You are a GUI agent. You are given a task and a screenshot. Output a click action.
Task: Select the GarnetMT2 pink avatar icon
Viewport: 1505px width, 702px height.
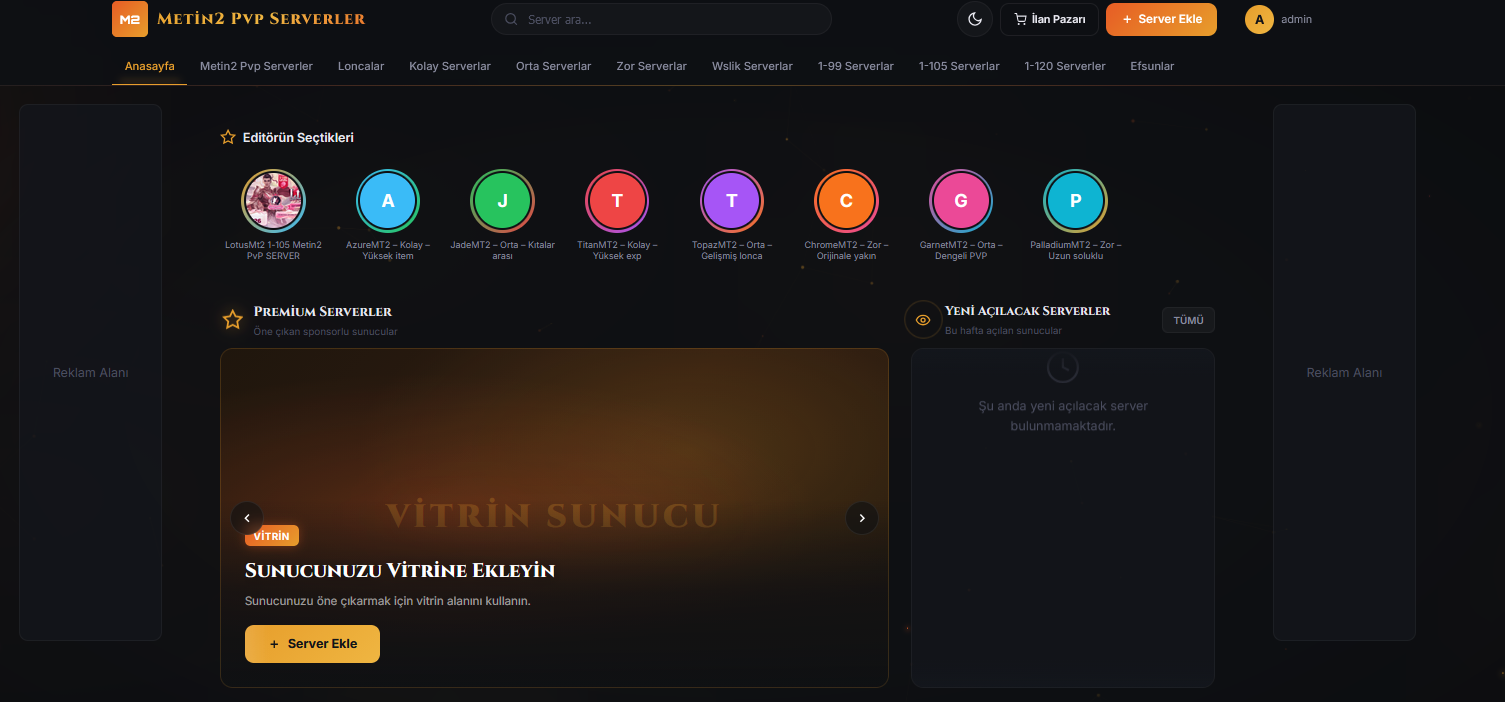pyautogui.click(x=961, y=201)
